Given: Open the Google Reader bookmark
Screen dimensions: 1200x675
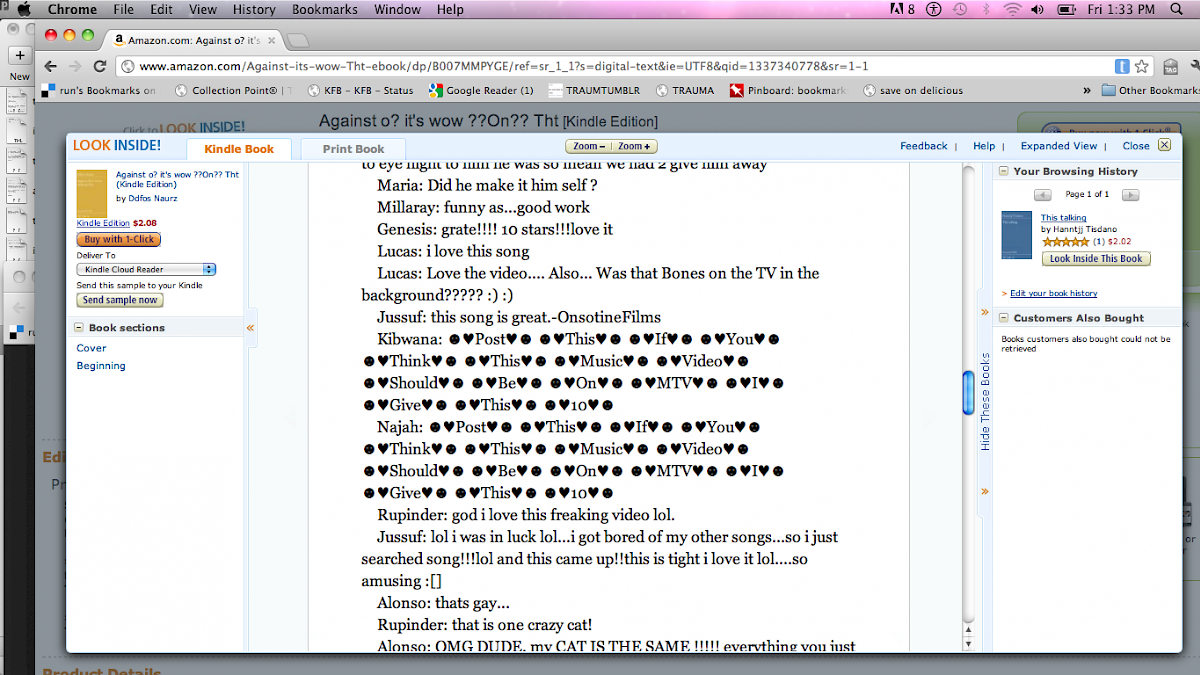Looking at the screenshot, I should [481, 90].
